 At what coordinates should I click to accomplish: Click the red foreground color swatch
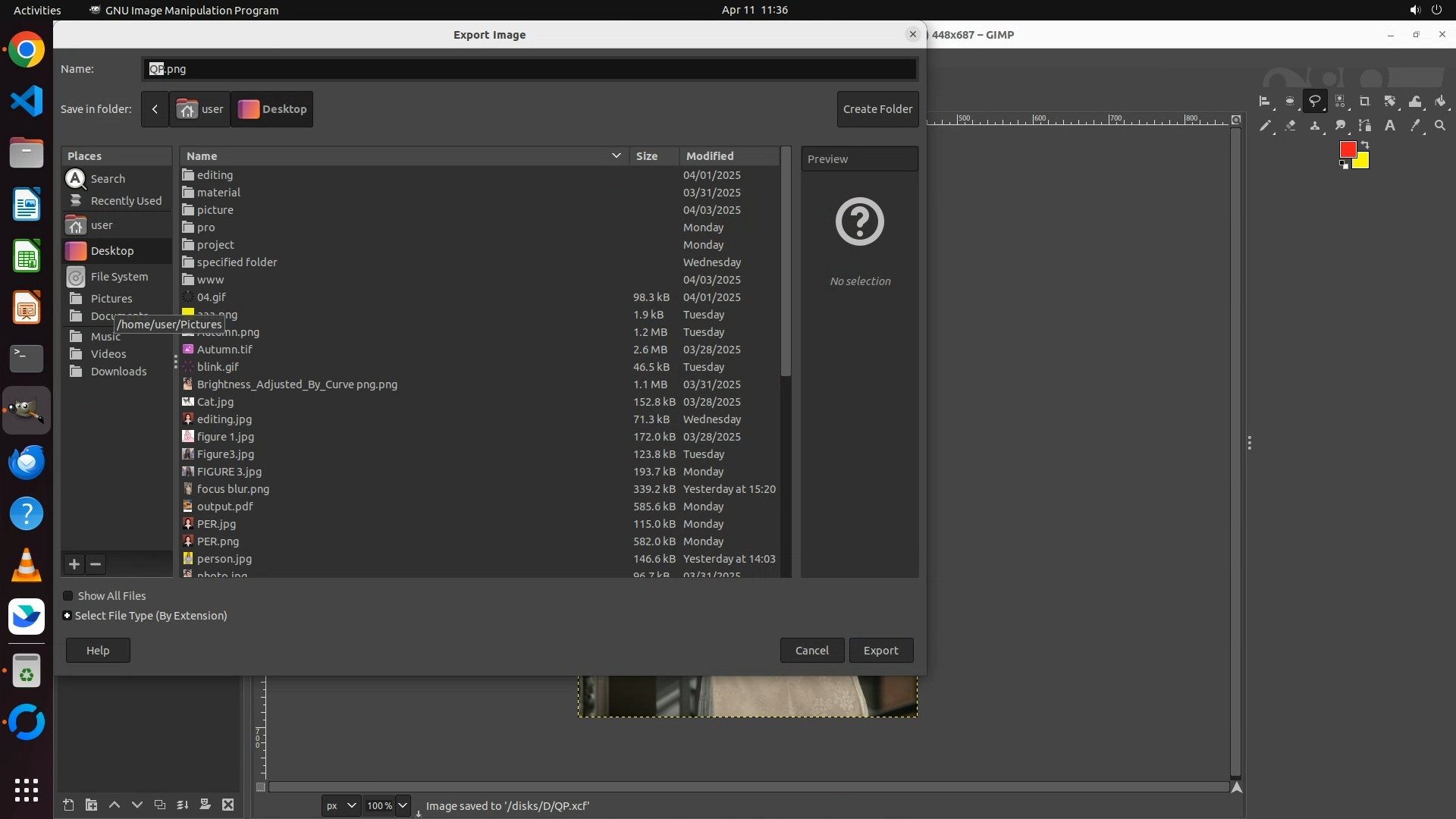tap(1347, 149)
